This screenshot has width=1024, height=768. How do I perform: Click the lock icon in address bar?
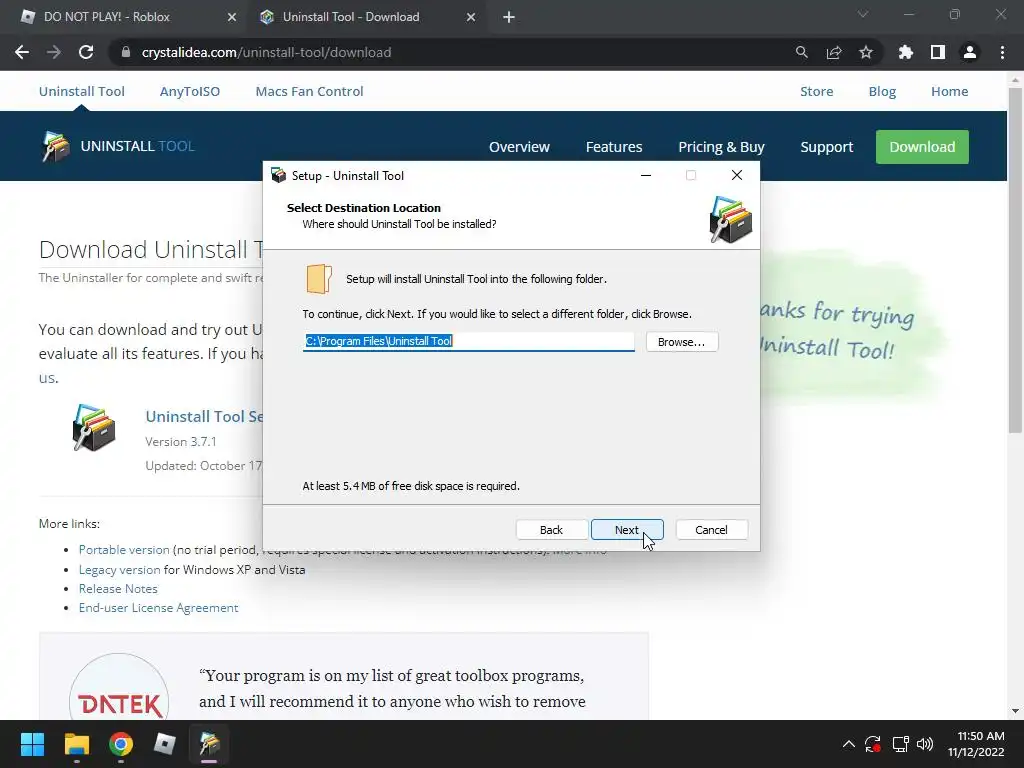(126, 52)
